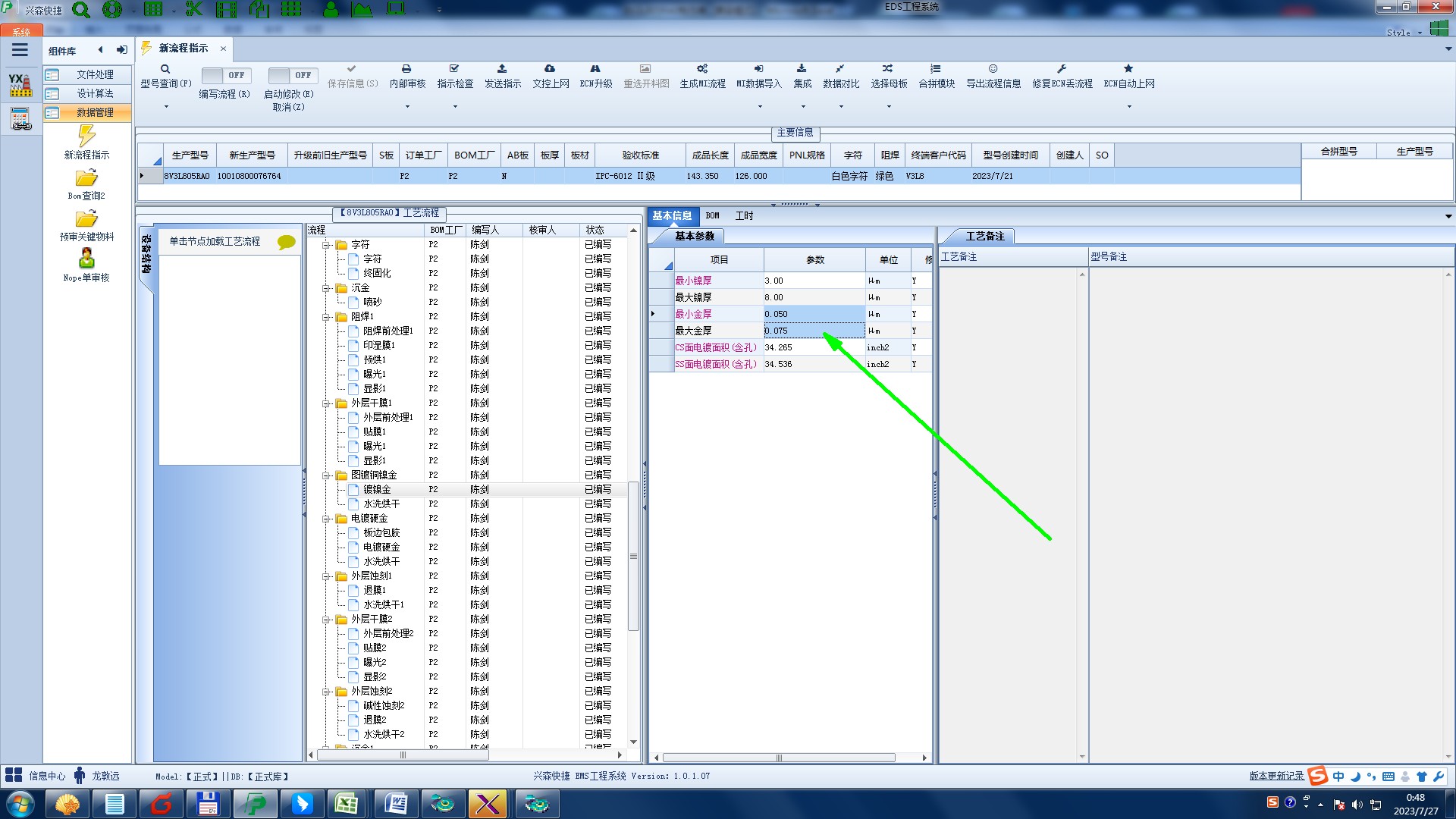The image size is (1456, 819).
Task: Click the 最大金厚 value field 0.075
Action: click(x=814, y=331)
